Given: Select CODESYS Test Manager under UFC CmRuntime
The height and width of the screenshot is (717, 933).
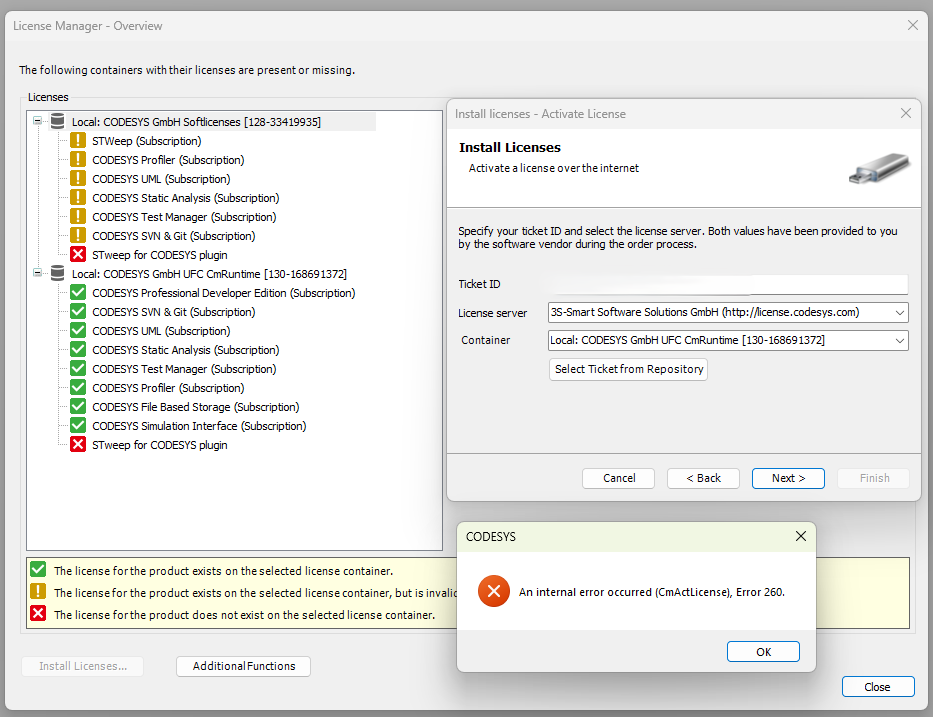Looking at the screenshot, I should 184,369.
